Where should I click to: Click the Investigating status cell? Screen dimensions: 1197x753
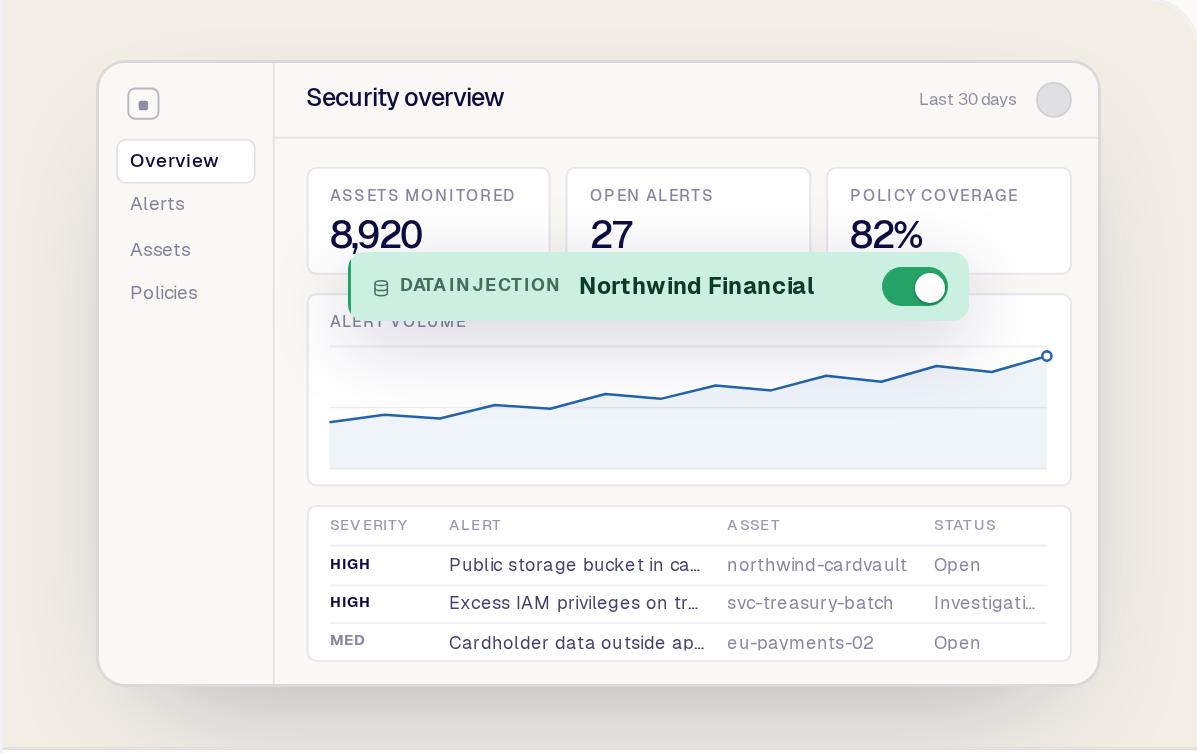pos(984,603)
